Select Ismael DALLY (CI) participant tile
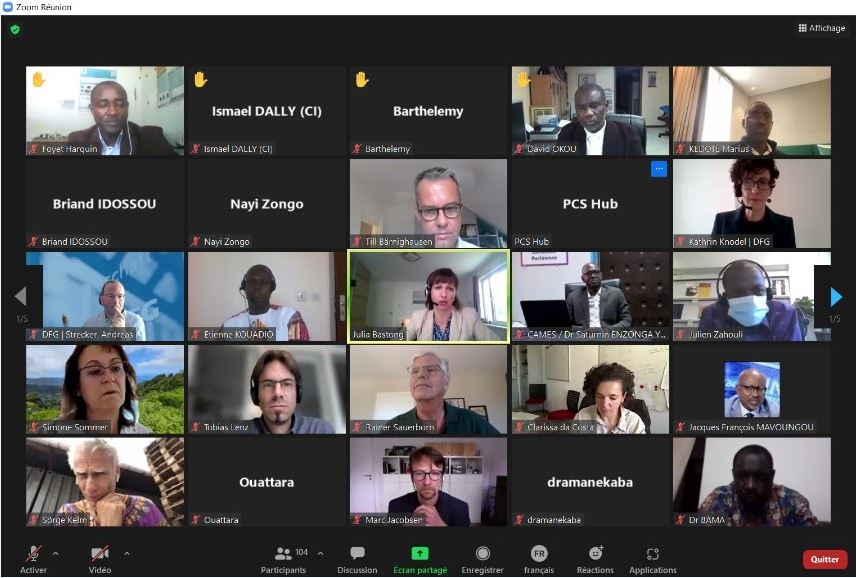 267,111
